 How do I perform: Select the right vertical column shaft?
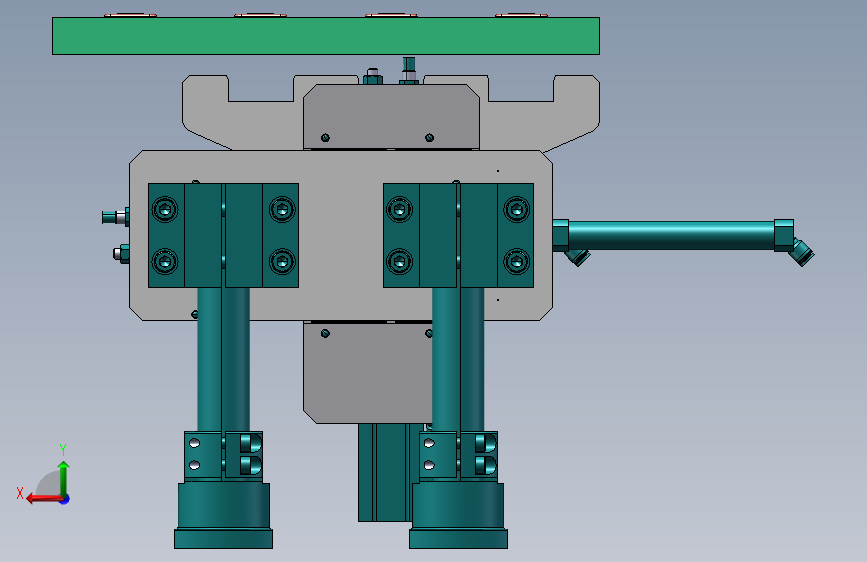[458, 360]
